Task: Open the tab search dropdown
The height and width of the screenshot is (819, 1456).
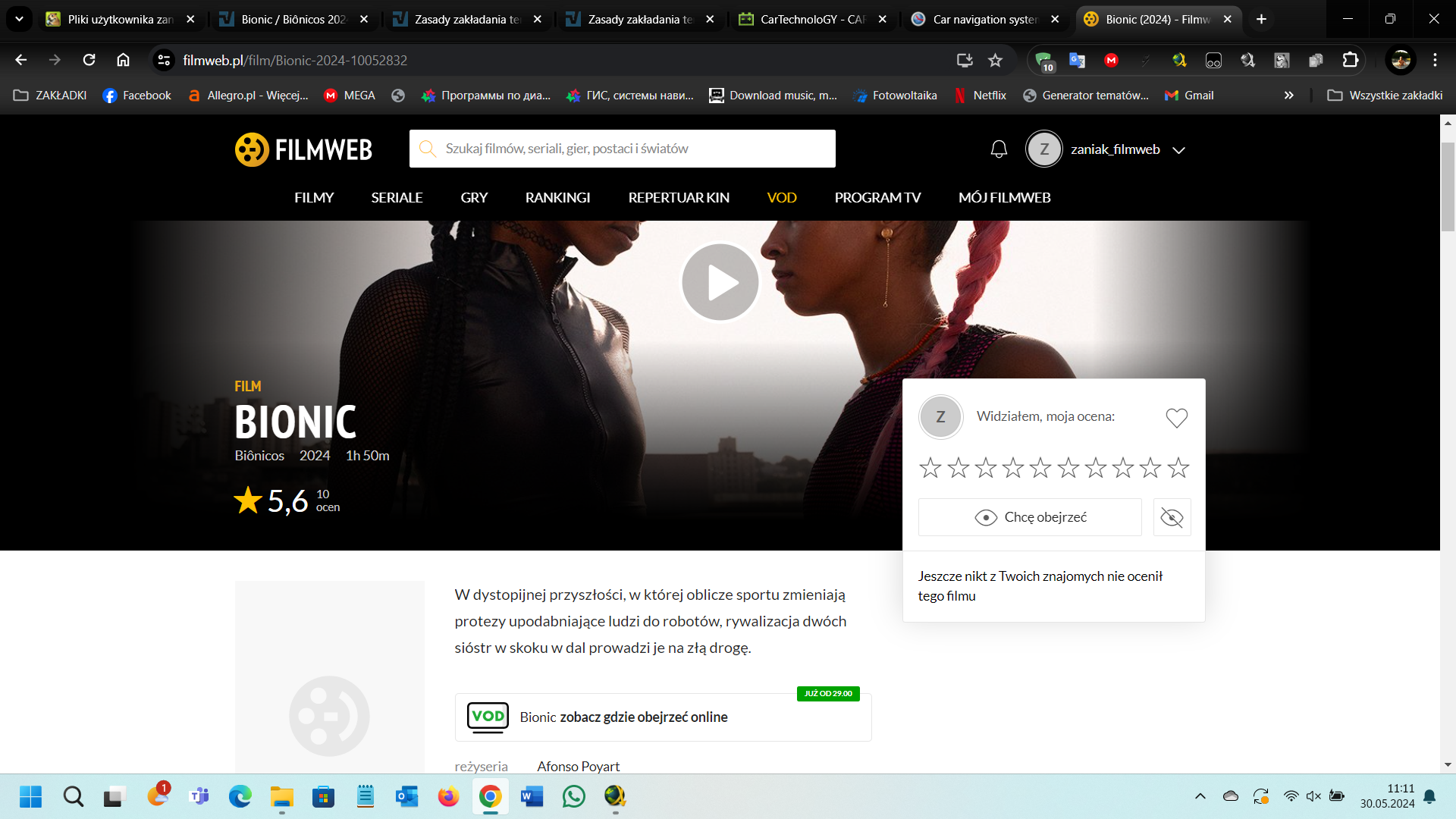Action: click(19, 19)
